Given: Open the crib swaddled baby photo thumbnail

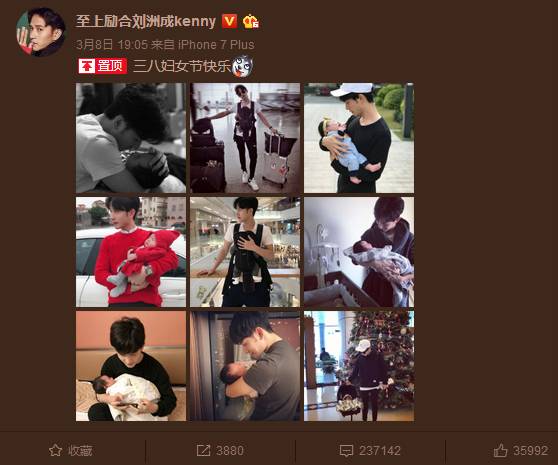Looking at the screenshot, I should (x=359, y=252).
